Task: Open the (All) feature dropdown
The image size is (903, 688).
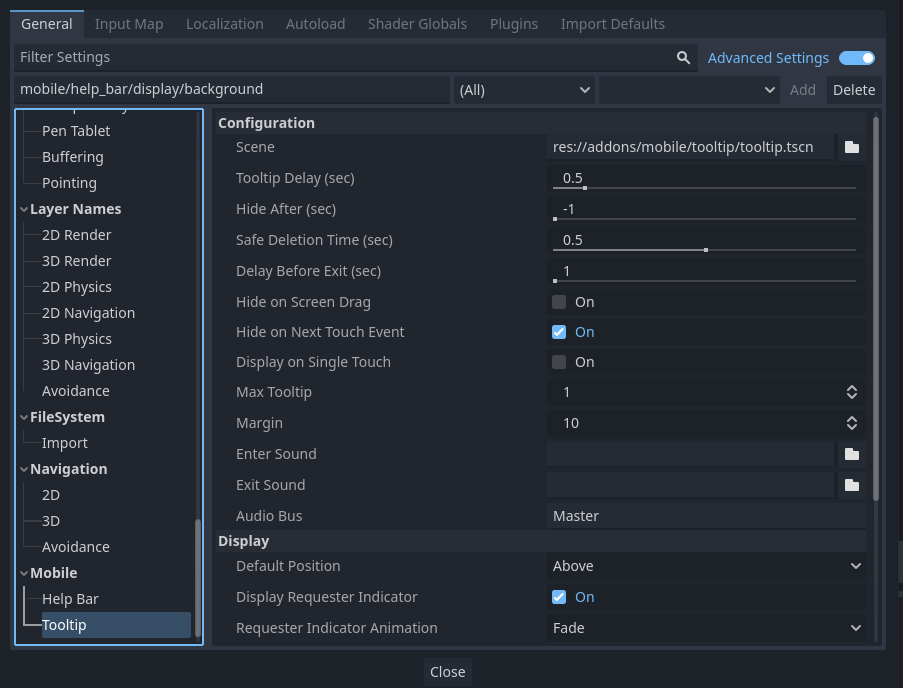Action: click(x=524, y=90)
